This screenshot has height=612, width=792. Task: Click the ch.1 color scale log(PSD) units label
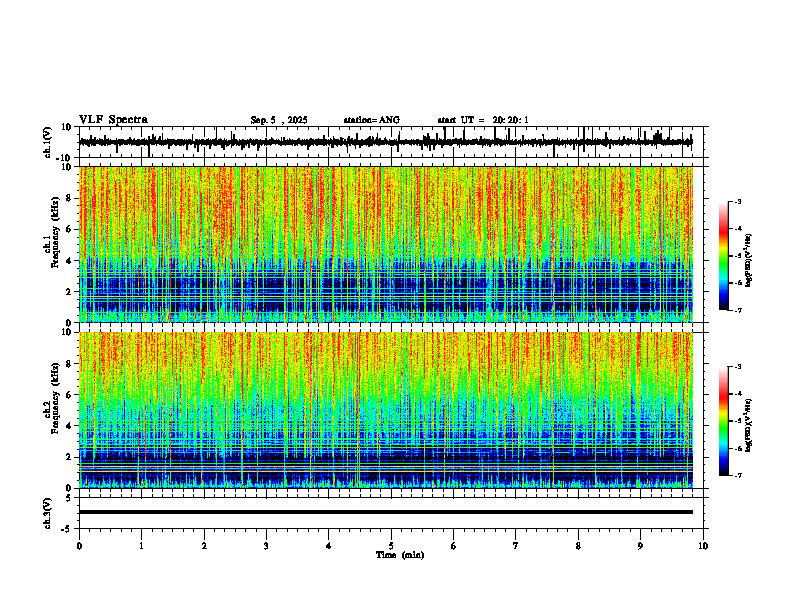[x=749, y=261]
